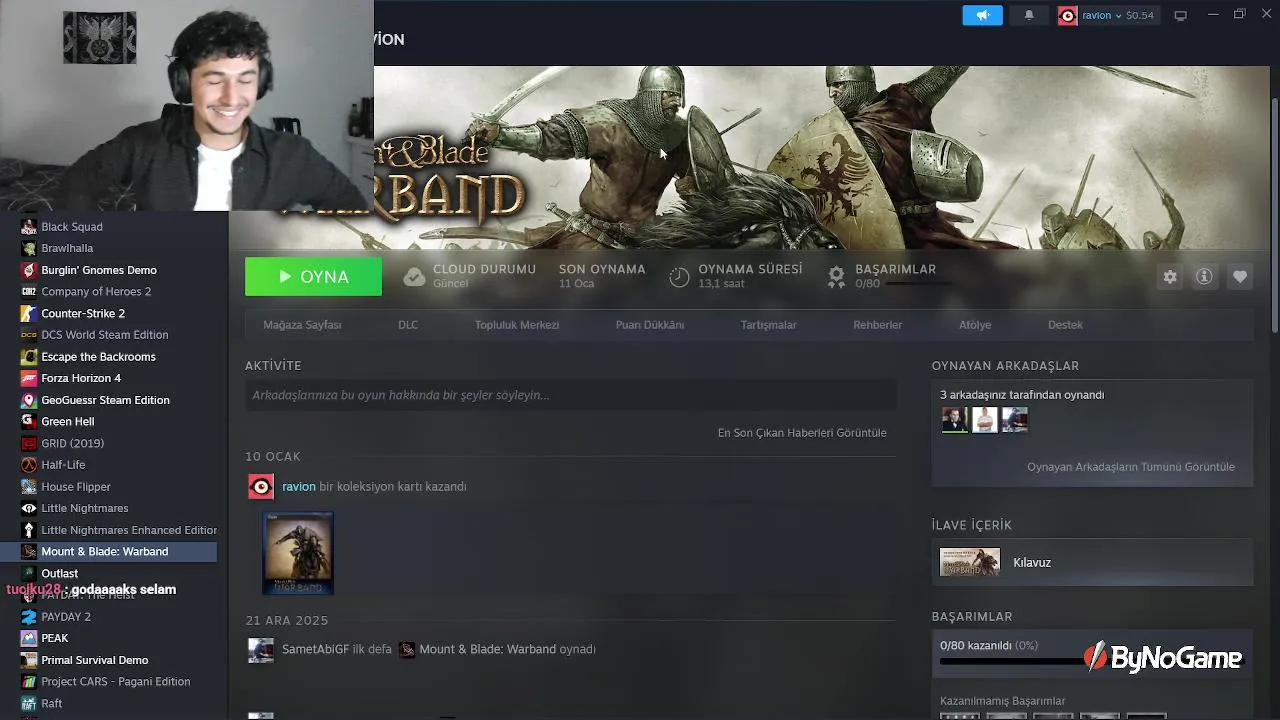Select Little Nightmares Enhanced Edition entry
Viewport: 1280px width, 720px height.
[108, 530]
